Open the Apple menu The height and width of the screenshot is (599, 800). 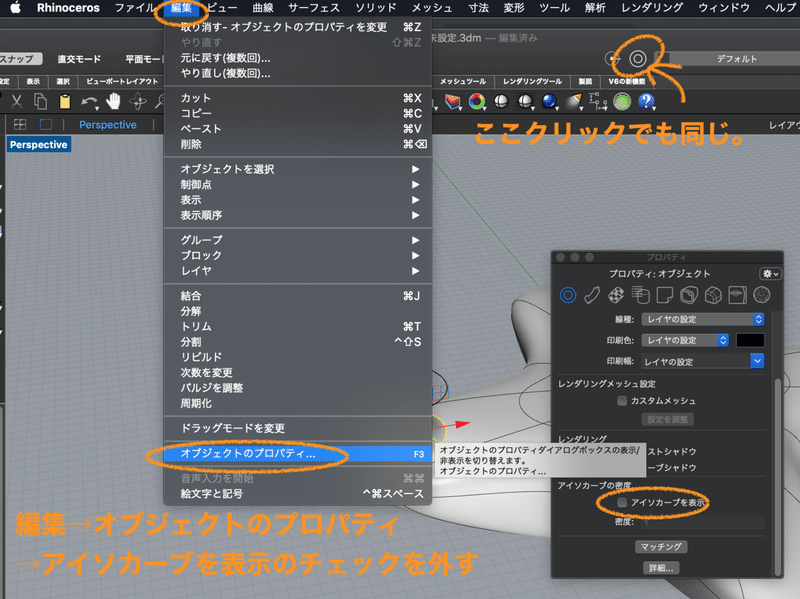(15, 8)
